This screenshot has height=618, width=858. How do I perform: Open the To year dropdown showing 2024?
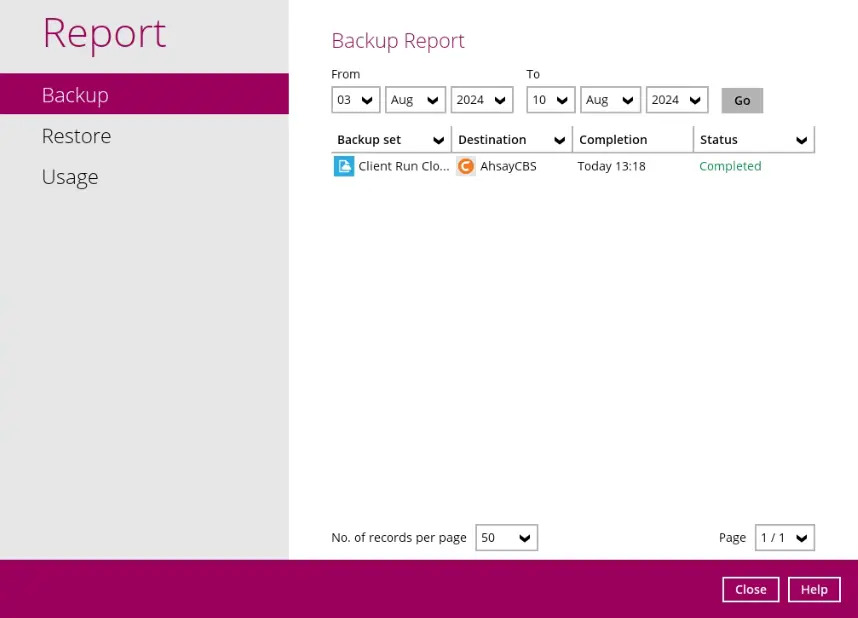(676, 100)
